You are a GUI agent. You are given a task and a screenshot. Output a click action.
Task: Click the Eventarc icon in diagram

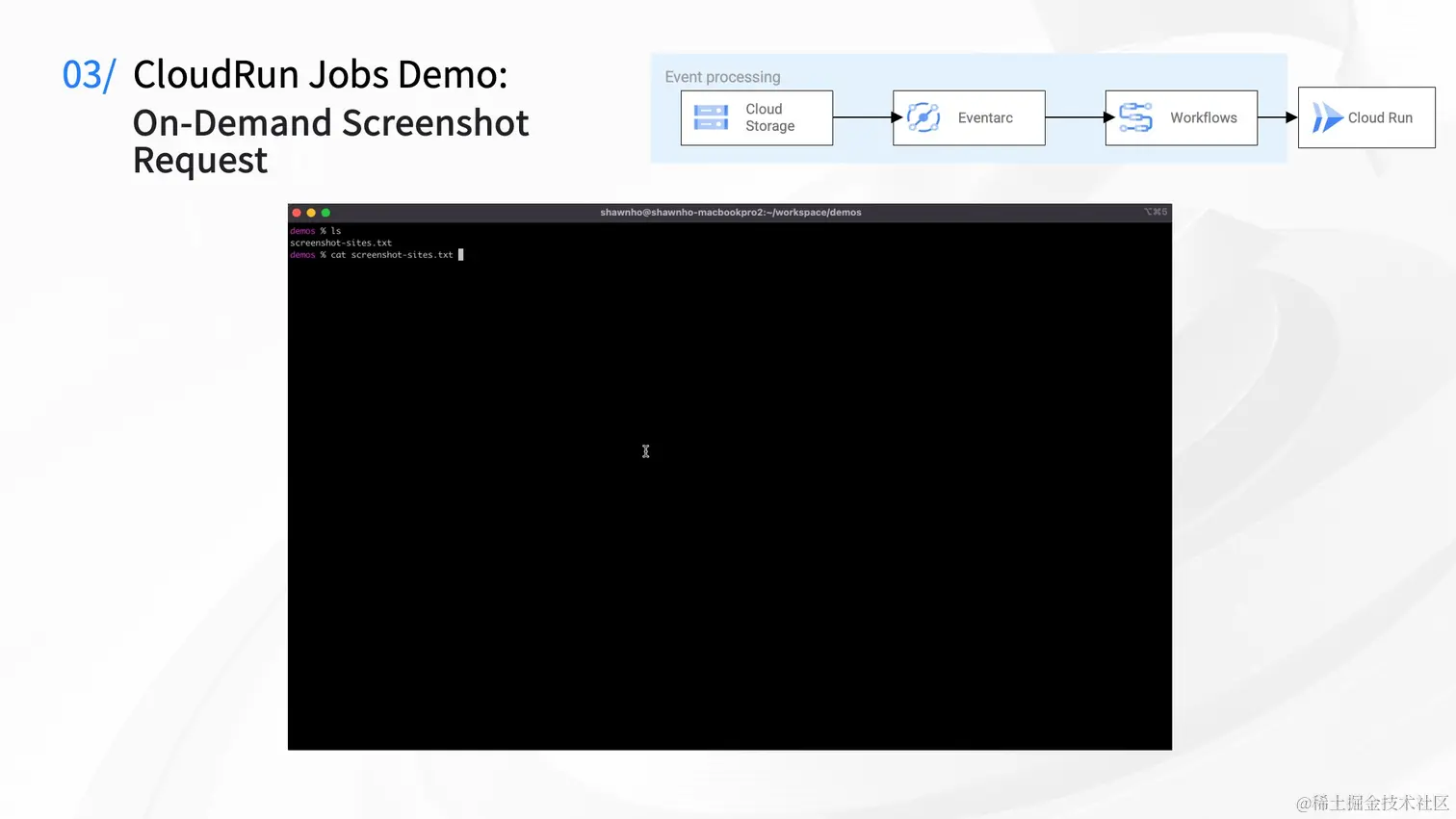click(923, 117)
